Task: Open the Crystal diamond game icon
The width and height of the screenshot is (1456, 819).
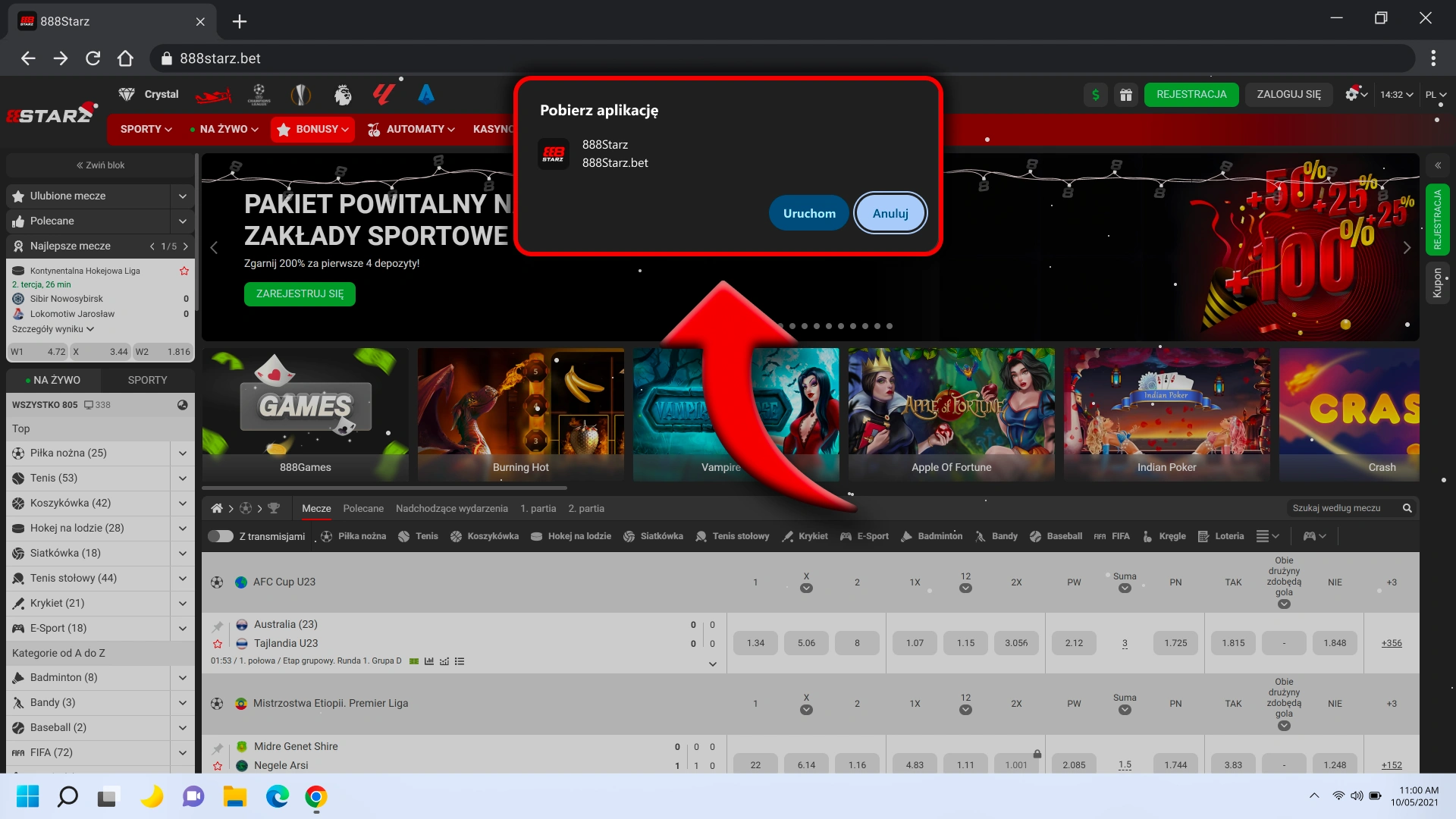Action: [x=126, y=94]
